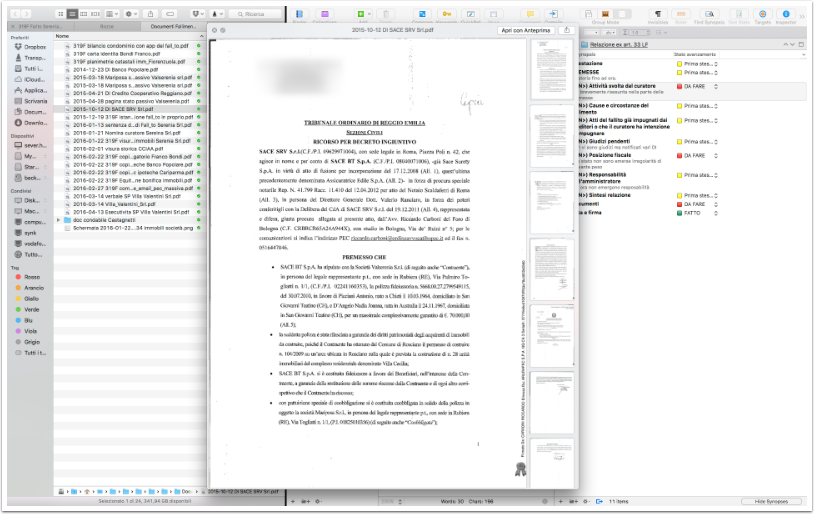Select the Rosso tag in sidebar
This screenshot has width=814, height=514.
(x=32, y=277)
